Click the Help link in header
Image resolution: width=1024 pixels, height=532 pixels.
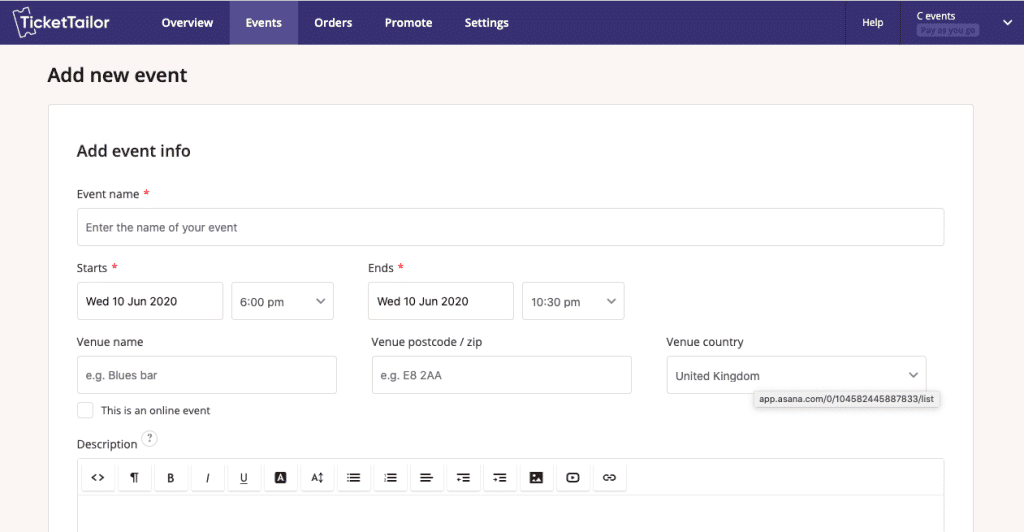(872, 23)
